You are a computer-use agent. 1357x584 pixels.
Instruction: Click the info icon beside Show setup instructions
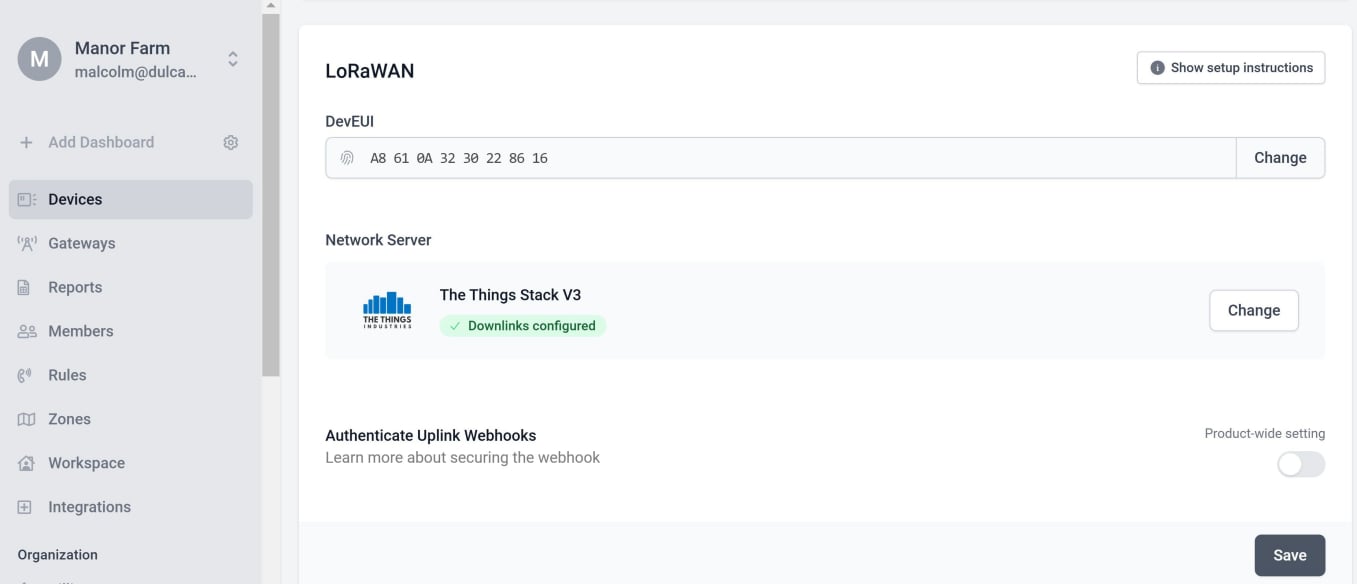1156,66
